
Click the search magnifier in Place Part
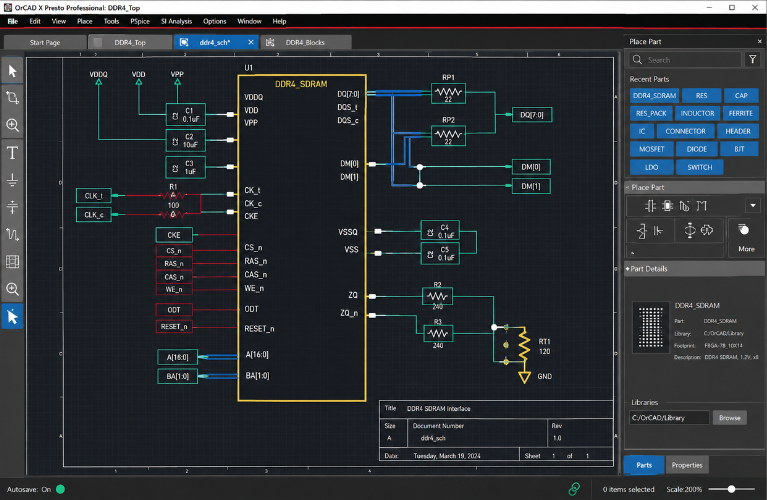tap(637, 60)
